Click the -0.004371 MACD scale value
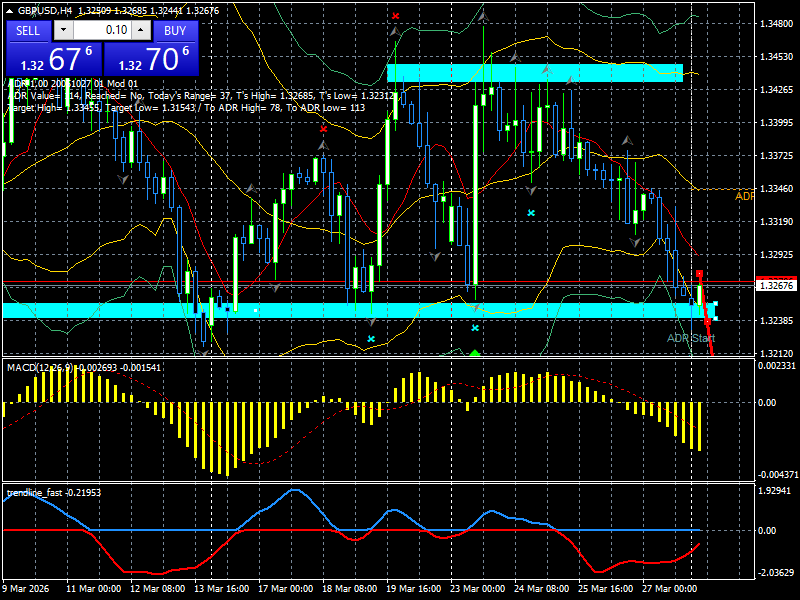 [778, 474]
